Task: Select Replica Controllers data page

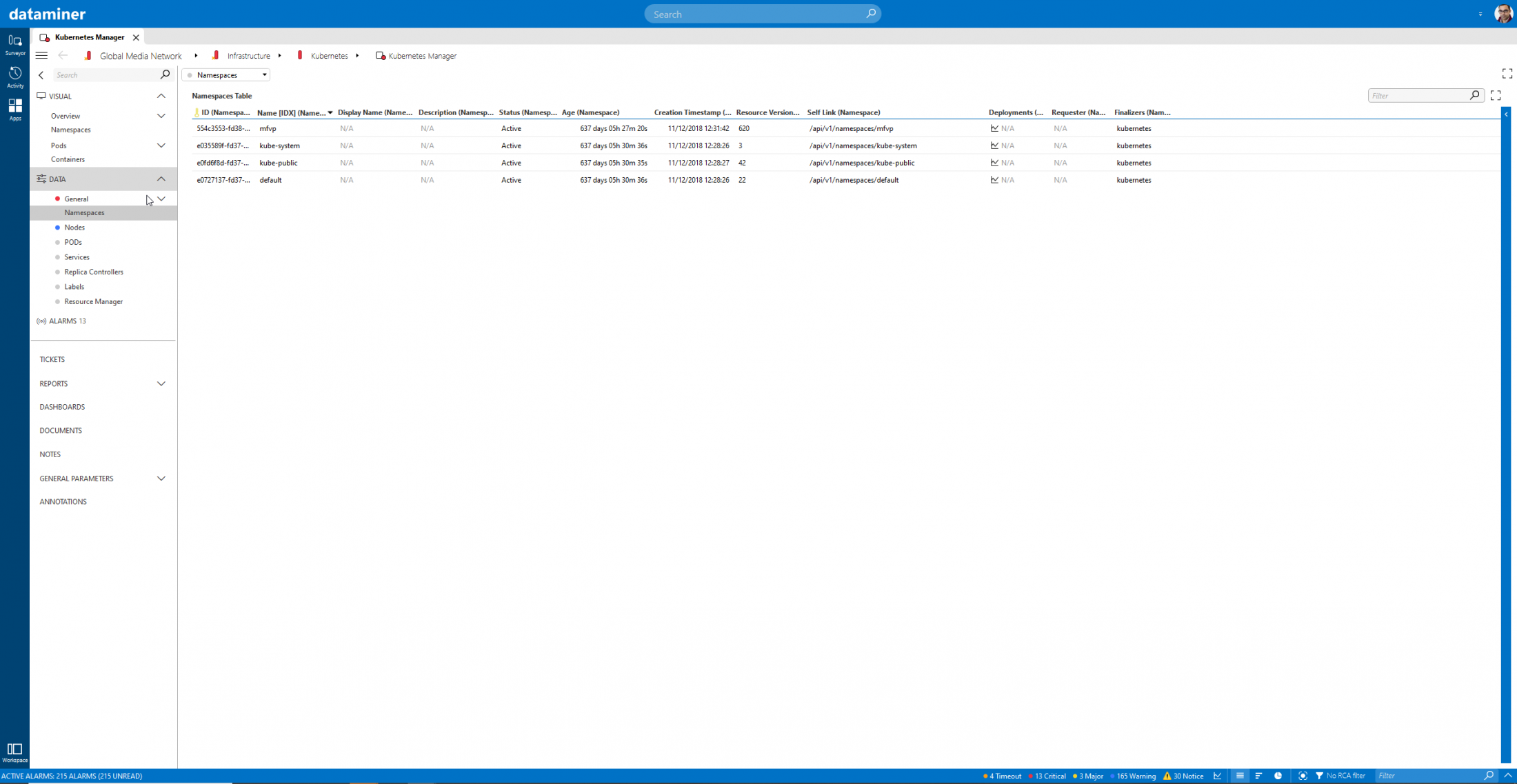Action: tap(94, 272)
